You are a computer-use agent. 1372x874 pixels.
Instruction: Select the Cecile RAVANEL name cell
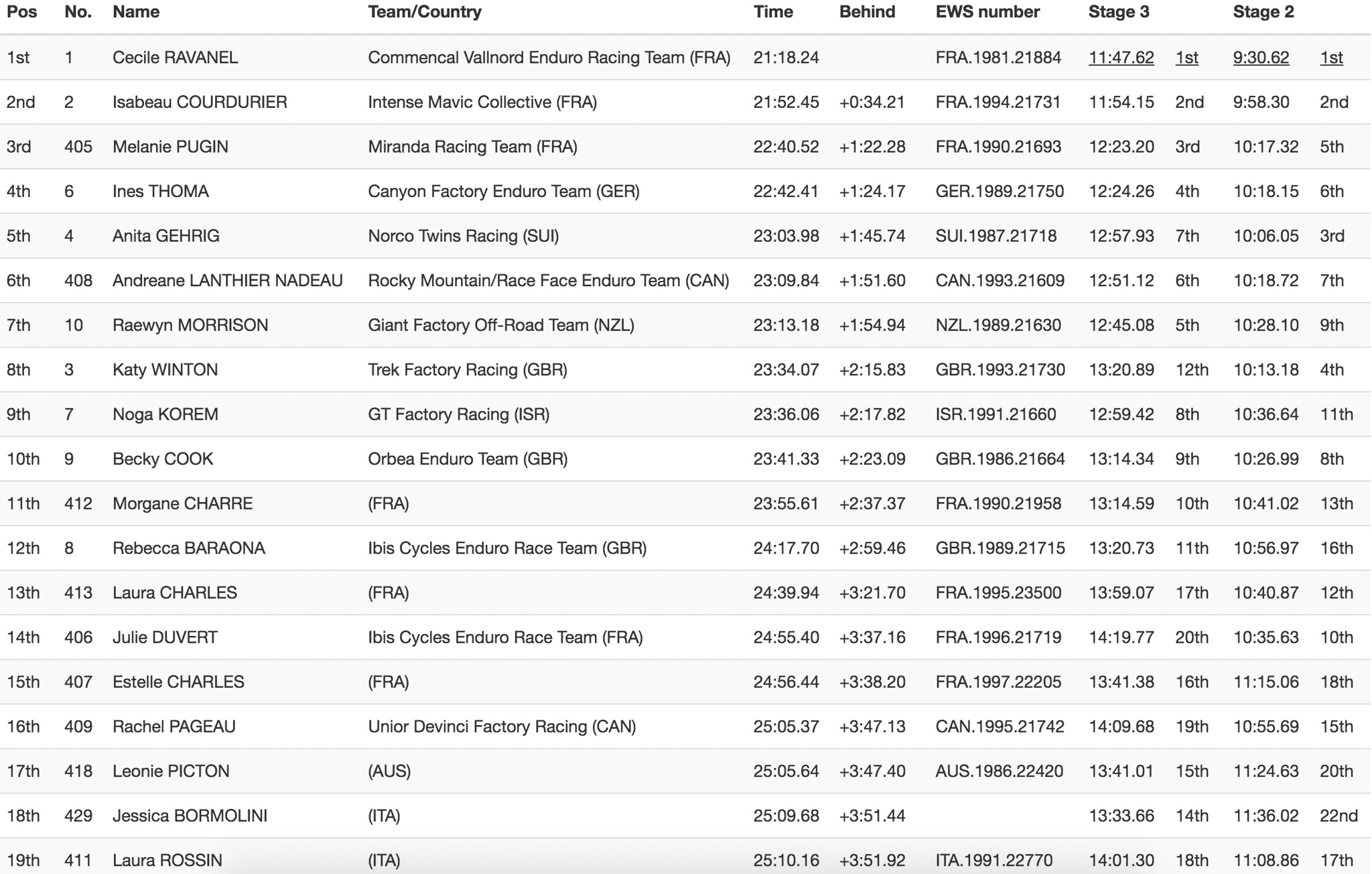[x=175, y=58]
